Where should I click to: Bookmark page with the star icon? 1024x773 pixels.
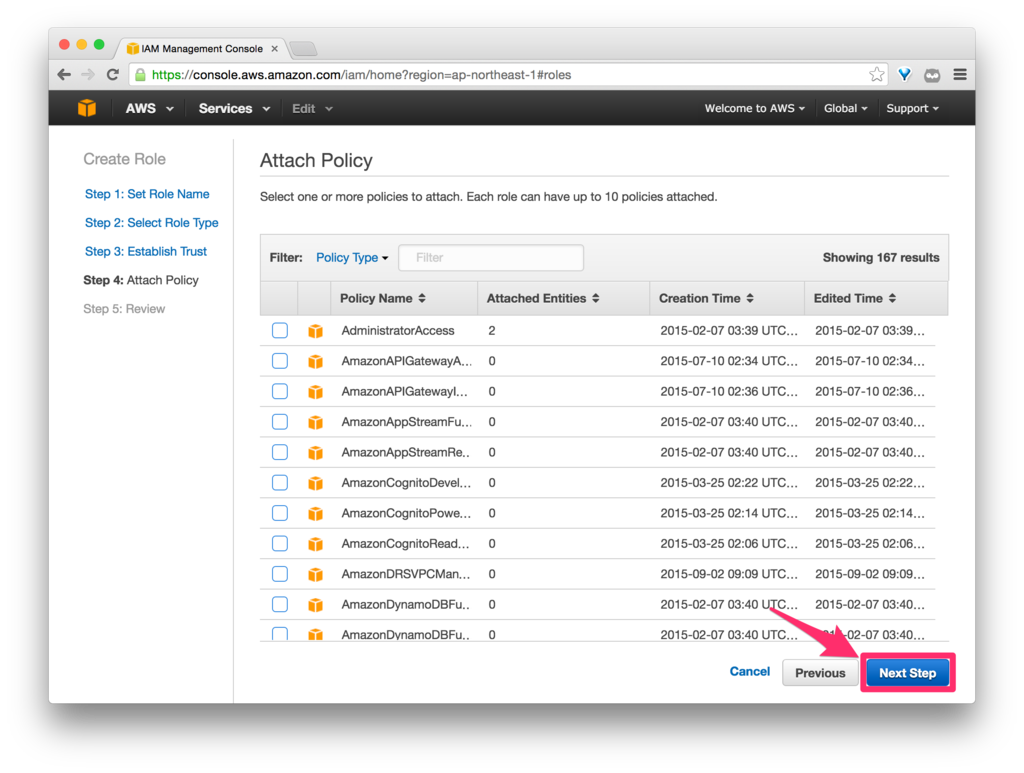pyautogui.click(x=876, y=74)
